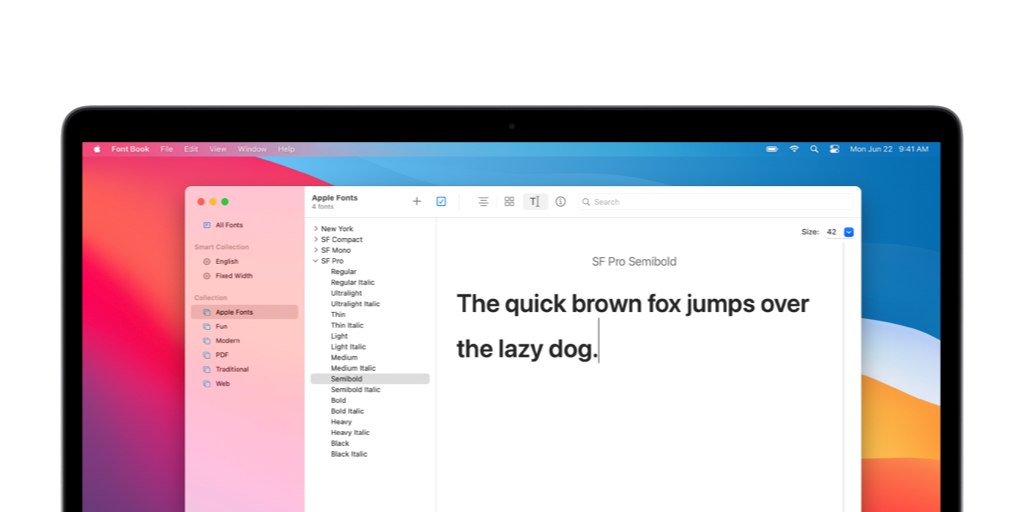Select the Ultralight style
The height and width of the screenshot is (512, 1024).
click(x=346, y=293)
